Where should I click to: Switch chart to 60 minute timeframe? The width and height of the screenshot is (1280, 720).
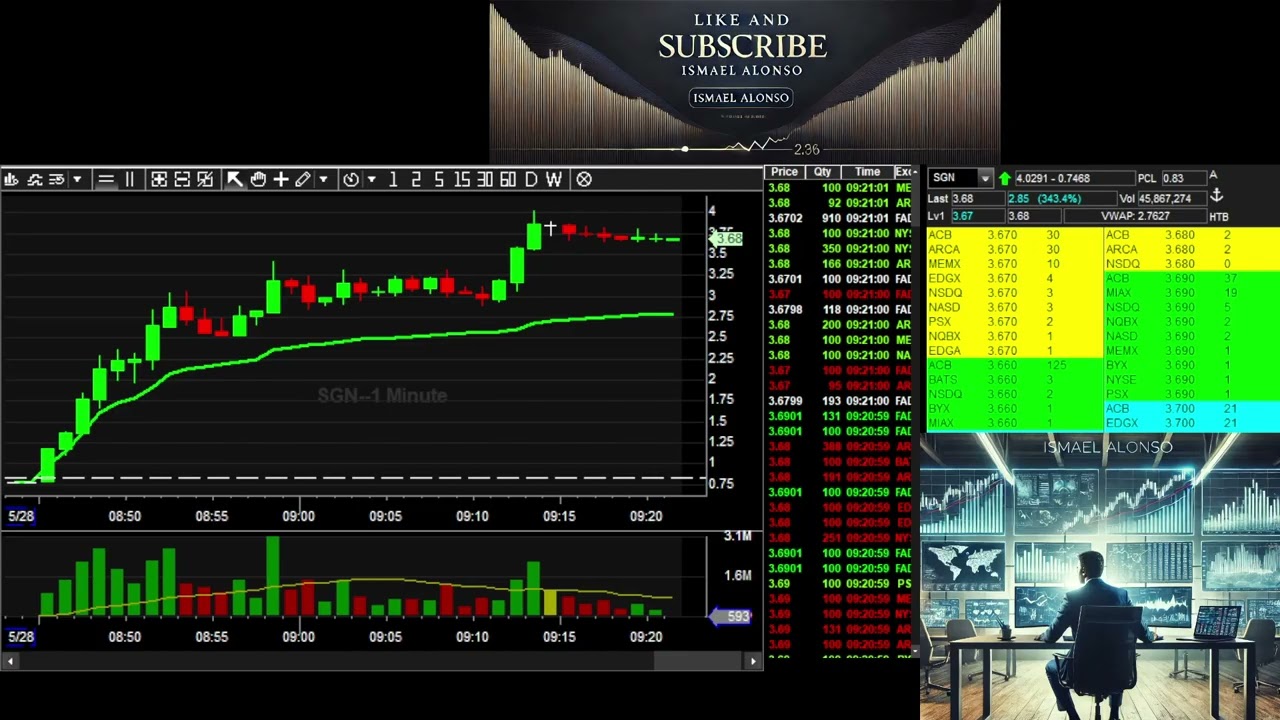pyautogui.click(x=508, y=179)
